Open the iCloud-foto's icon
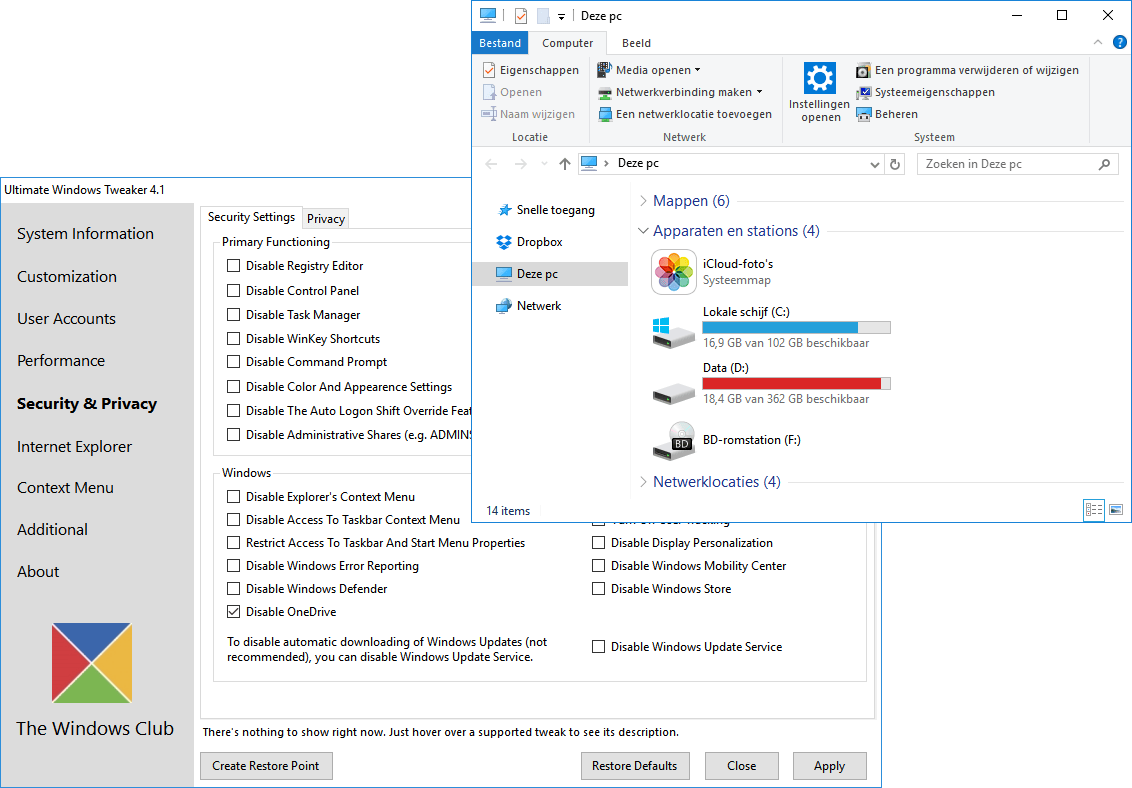The height and width of the screenshot is (788, 1132). tap(674, 272)
